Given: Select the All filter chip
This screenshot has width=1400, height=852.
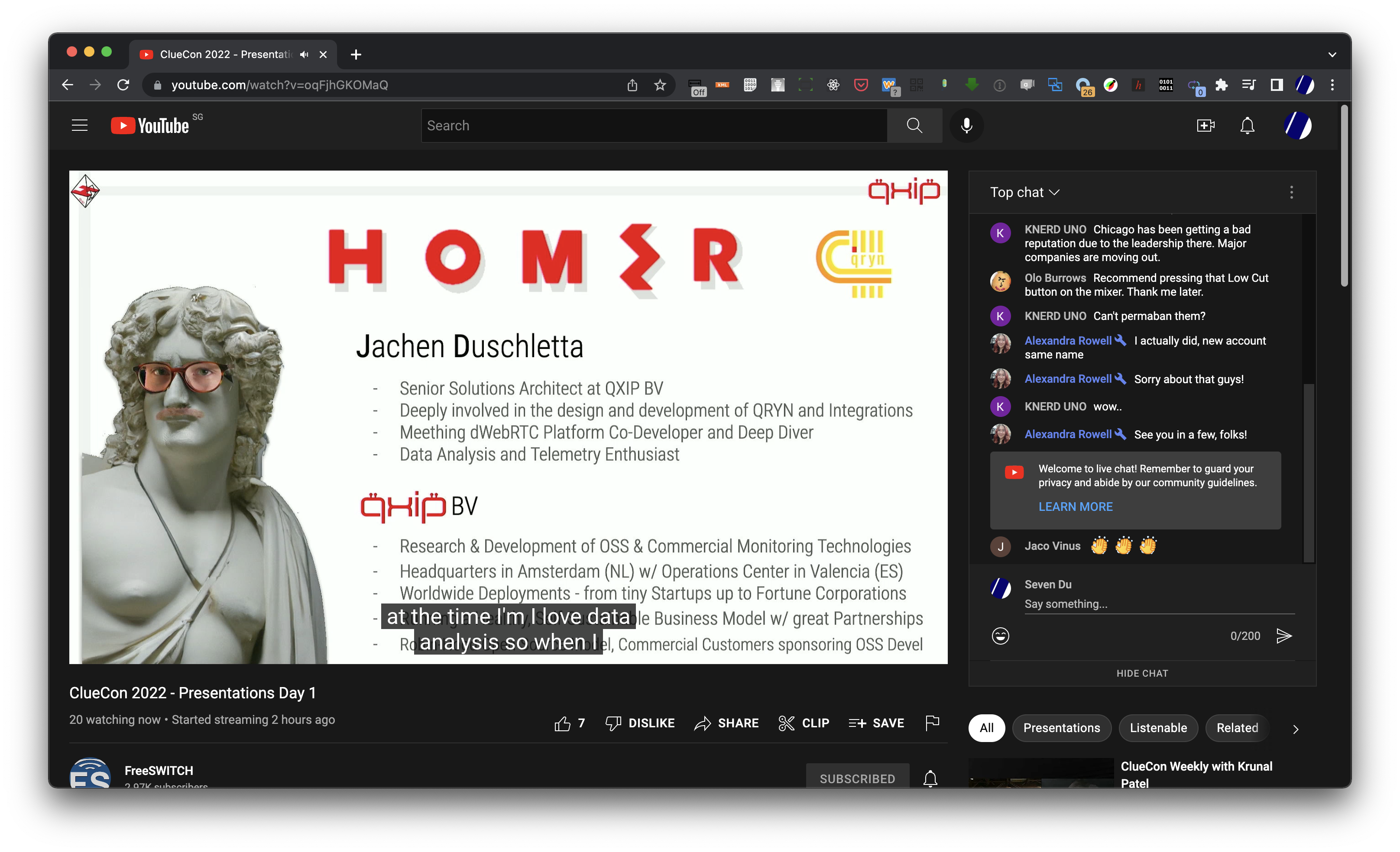Looking at the screenshot, I should pyautogui.click(x=986, y=728).
